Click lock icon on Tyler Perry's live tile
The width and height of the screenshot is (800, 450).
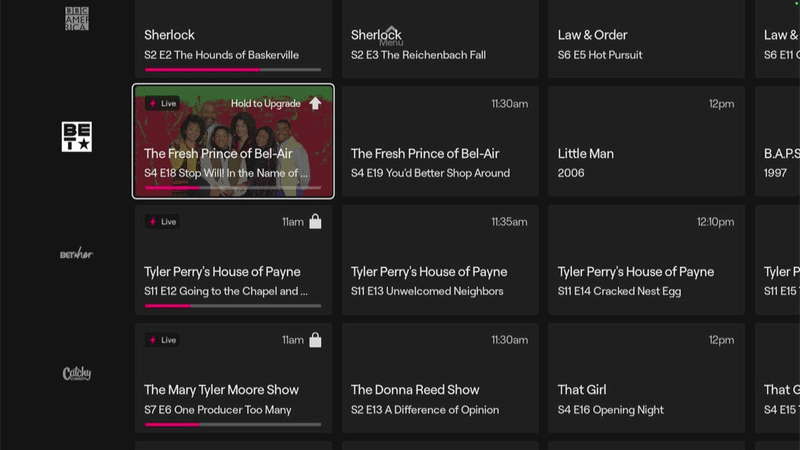coord(315,222)
